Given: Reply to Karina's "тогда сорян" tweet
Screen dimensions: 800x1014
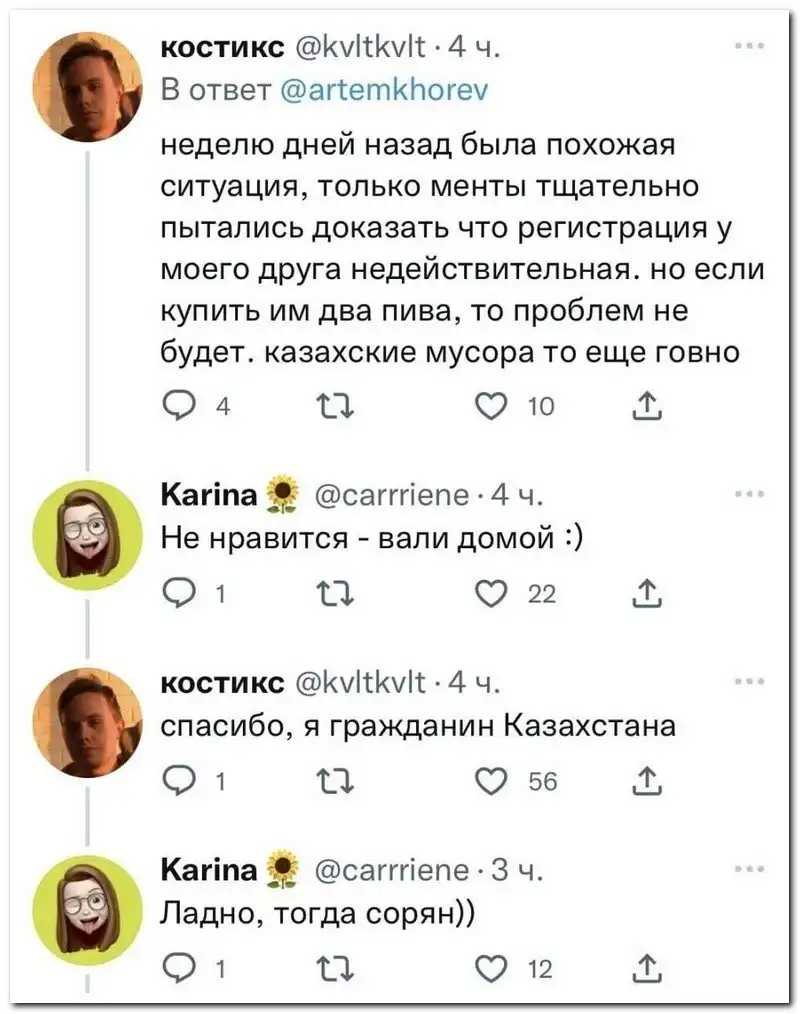Looking at the screenshot, I should (177, 970).
